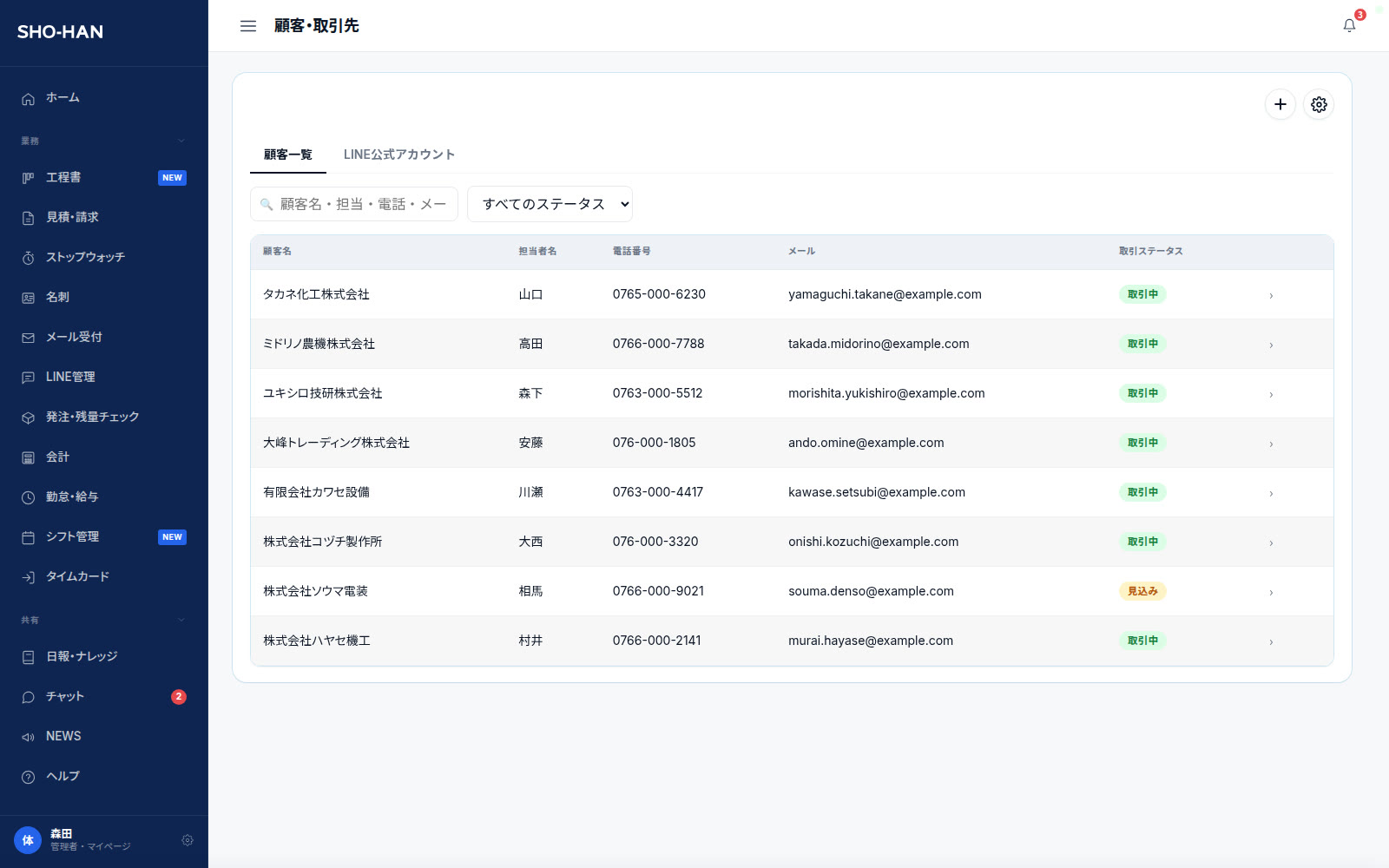Click email morishita.yukishiro@example.com
Viewport: 1389px width, 868px height.
click(x=886, y=393)
